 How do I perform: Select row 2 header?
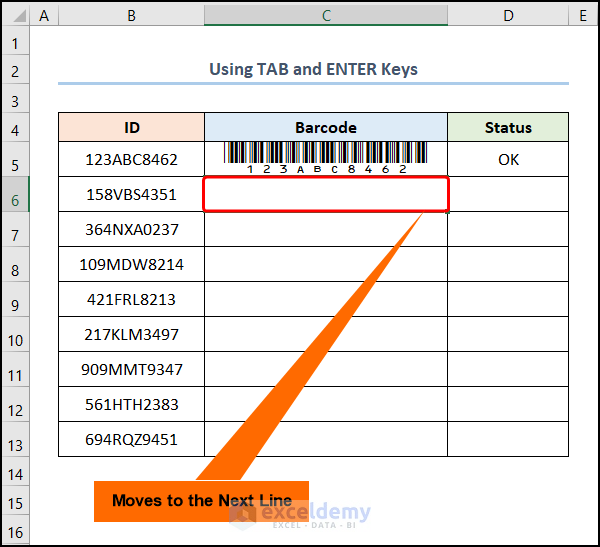click(15, 69)
